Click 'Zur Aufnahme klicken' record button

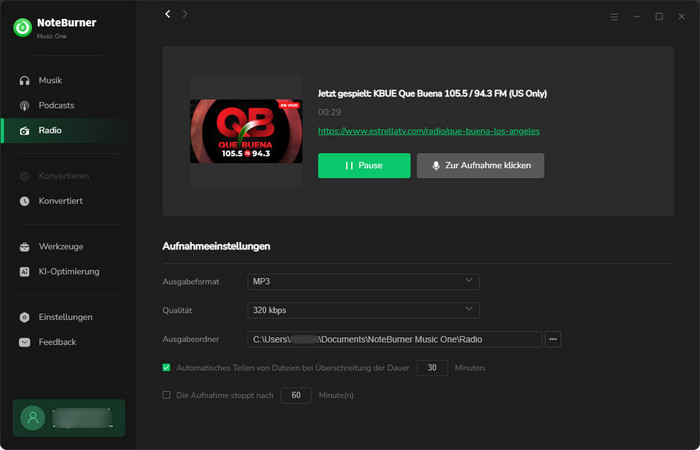click(x=480, y=166)
